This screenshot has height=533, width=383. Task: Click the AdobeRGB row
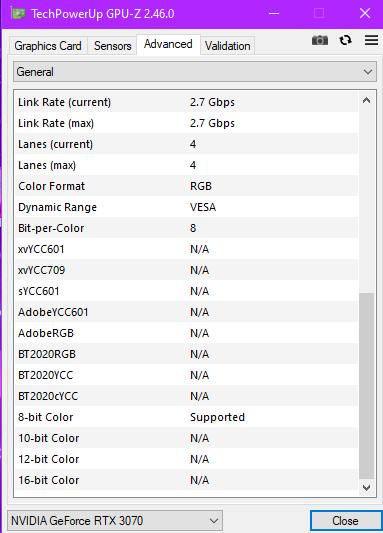click(x=187, y=333)
